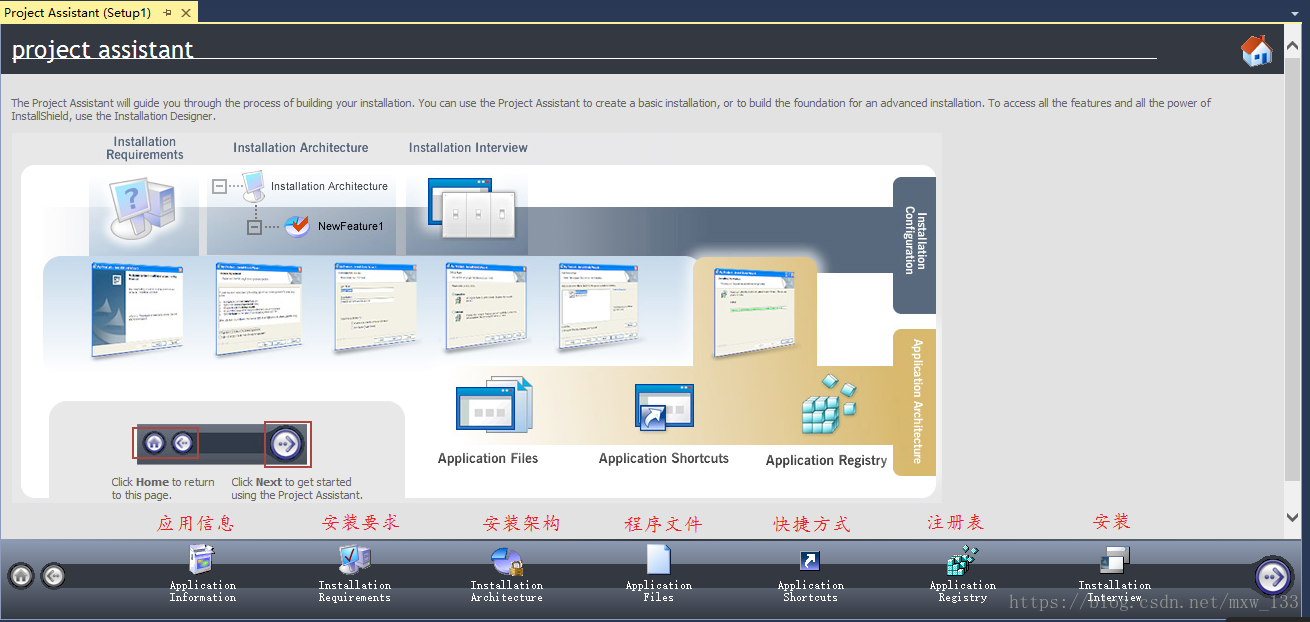Viewport: 1310px width, 622px height.
Task: Click the Application Files label
Action: point(488,458)
